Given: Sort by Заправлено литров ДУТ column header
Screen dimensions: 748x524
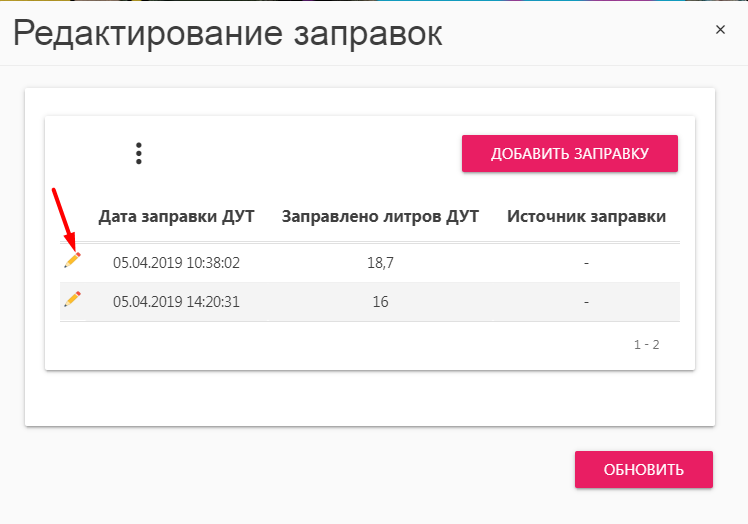Looking at the screenshot, I should [380, 216].
